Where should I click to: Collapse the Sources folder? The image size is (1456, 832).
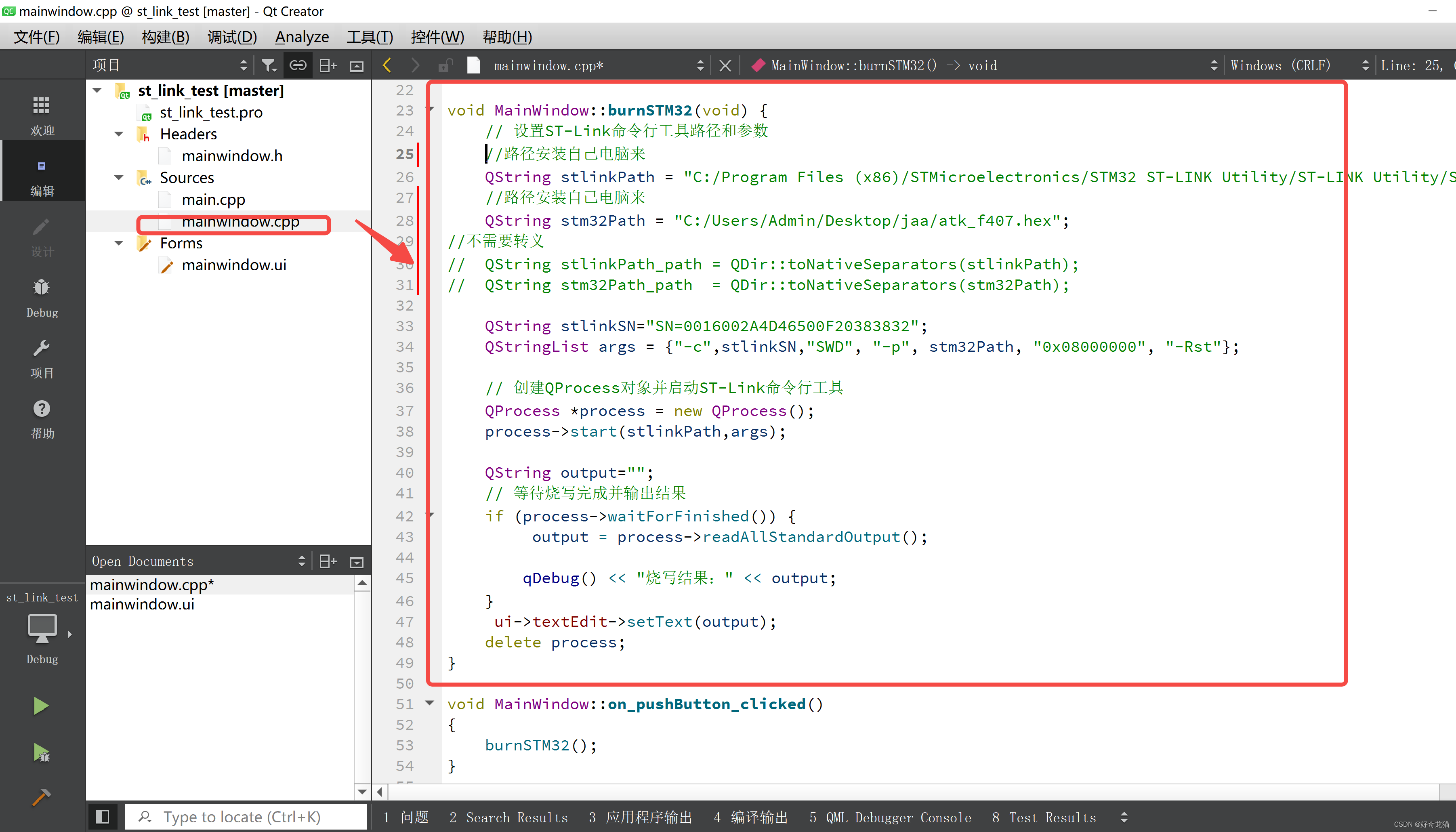pyautogui.click(x=119, y=178)
